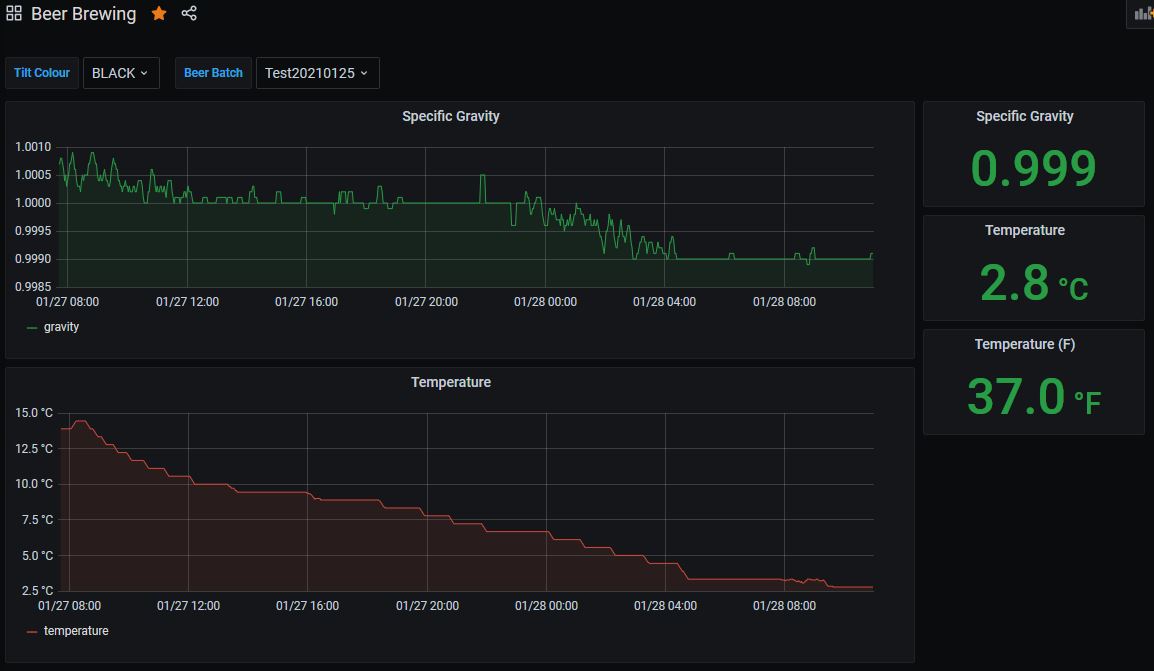Click the gravity spike near 01/27 22:00

[x=483, y=176]
